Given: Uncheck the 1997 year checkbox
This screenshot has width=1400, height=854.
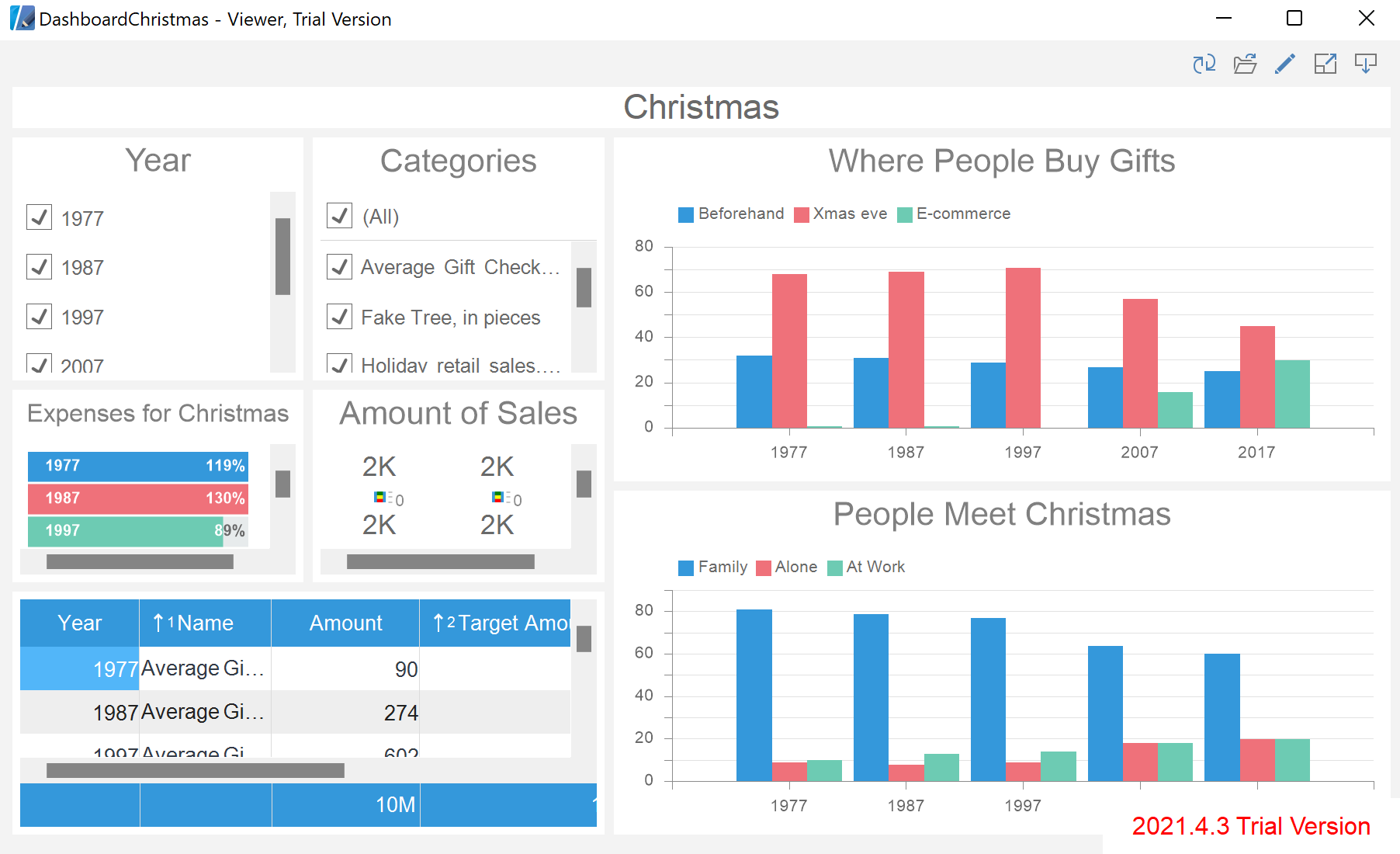Looking at the screenshot, I should click(x=39, y=316).
